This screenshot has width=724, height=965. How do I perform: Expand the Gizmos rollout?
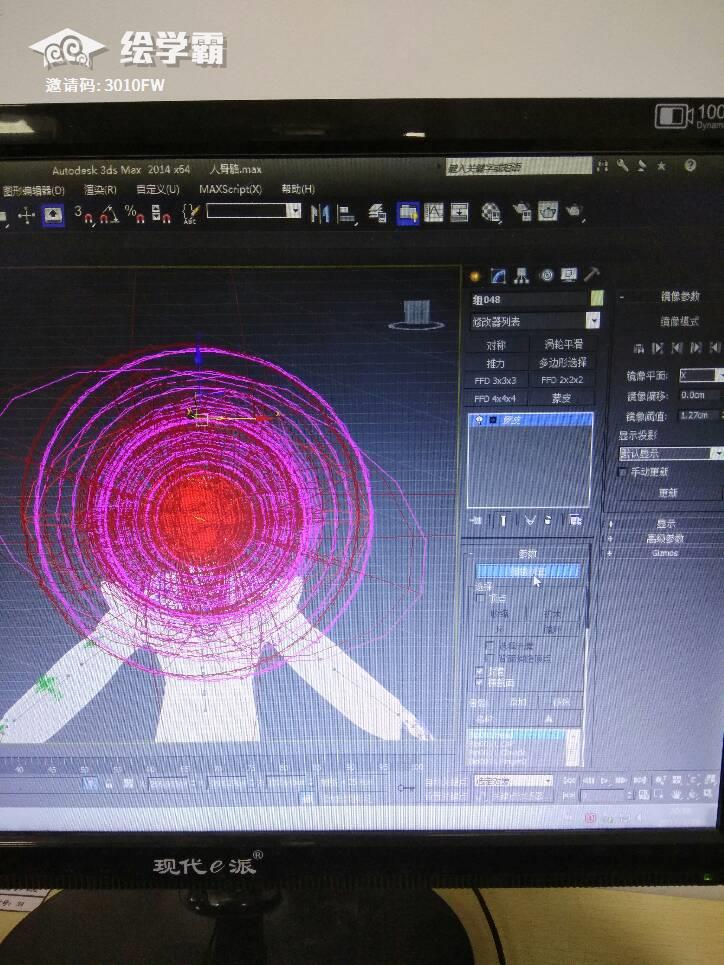pos(665,553)
